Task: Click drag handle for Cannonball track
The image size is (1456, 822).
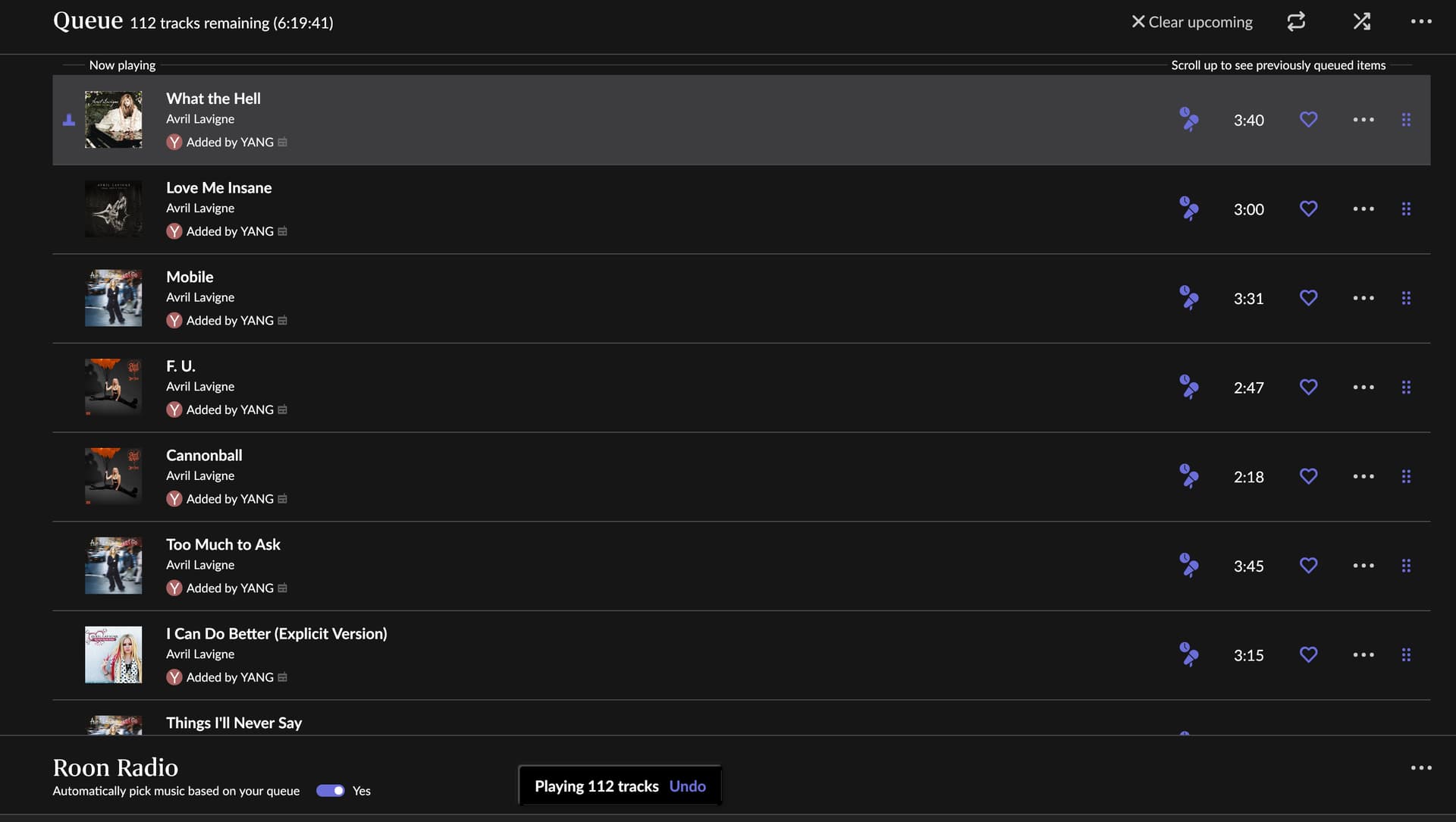Action: 1406,476
